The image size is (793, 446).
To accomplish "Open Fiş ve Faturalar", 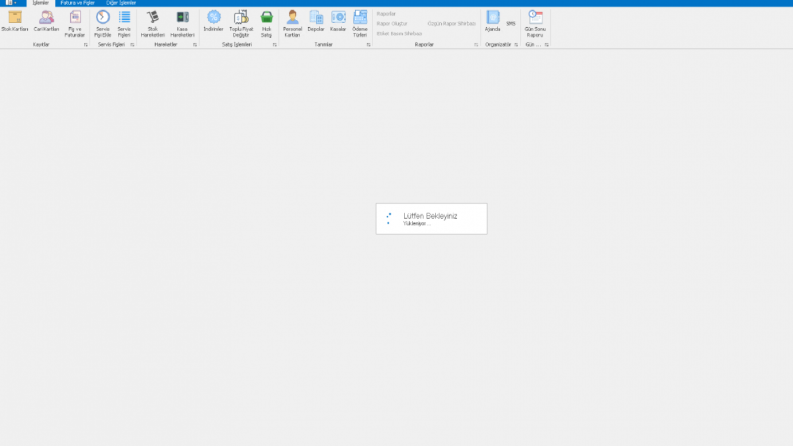I will coord(75,24).
